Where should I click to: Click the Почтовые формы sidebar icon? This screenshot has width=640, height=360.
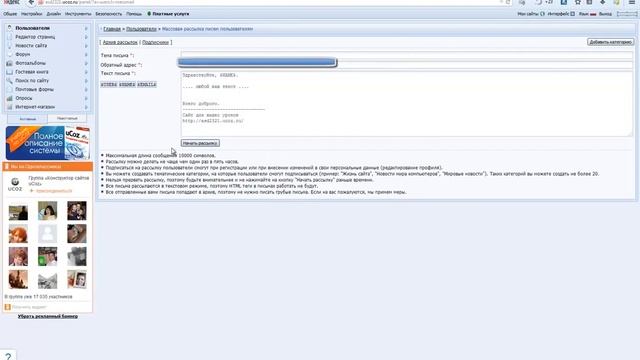[x=9, y=89]
